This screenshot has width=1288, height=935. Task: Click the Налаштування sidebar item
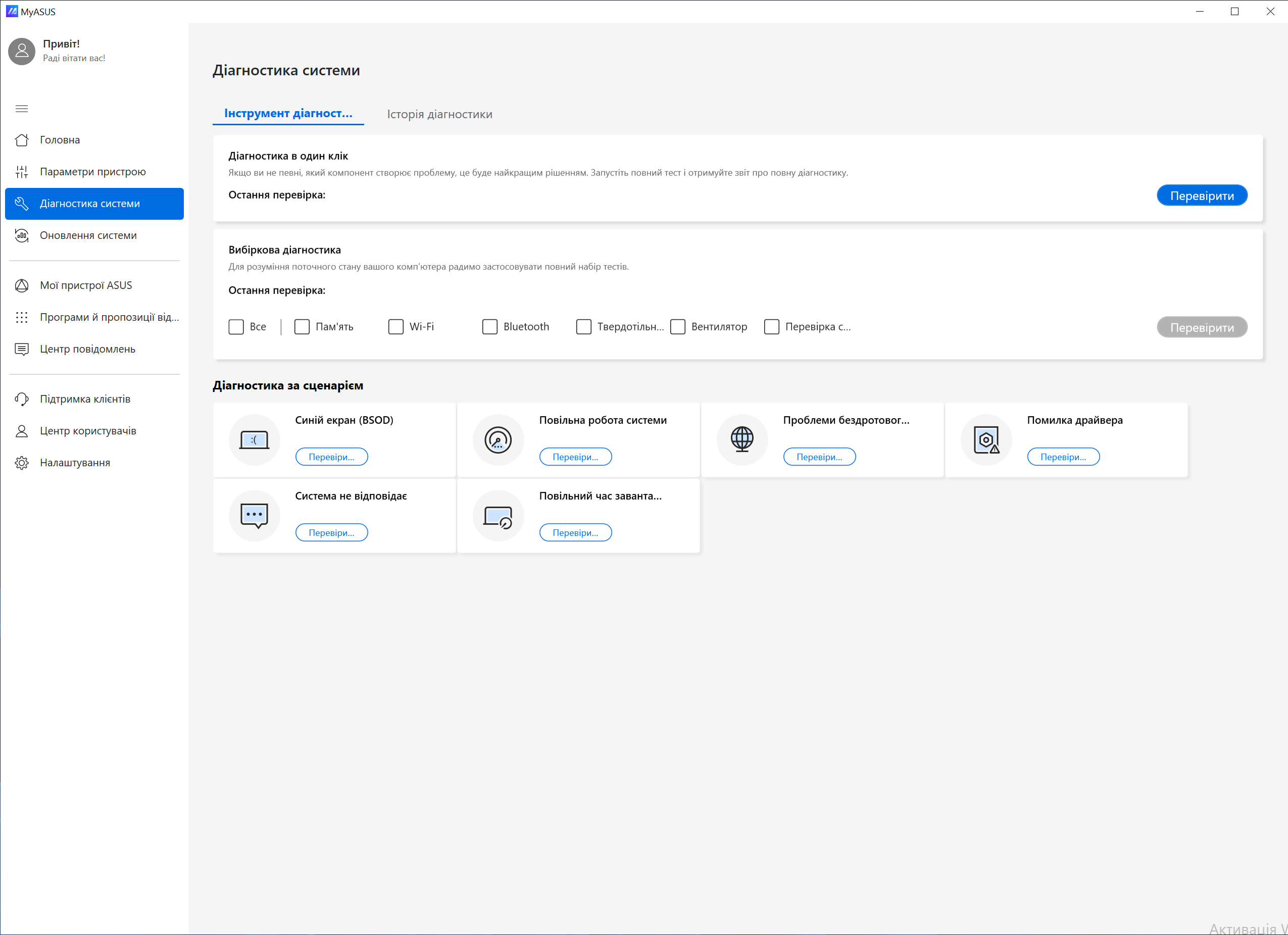(x=76, y=462)
